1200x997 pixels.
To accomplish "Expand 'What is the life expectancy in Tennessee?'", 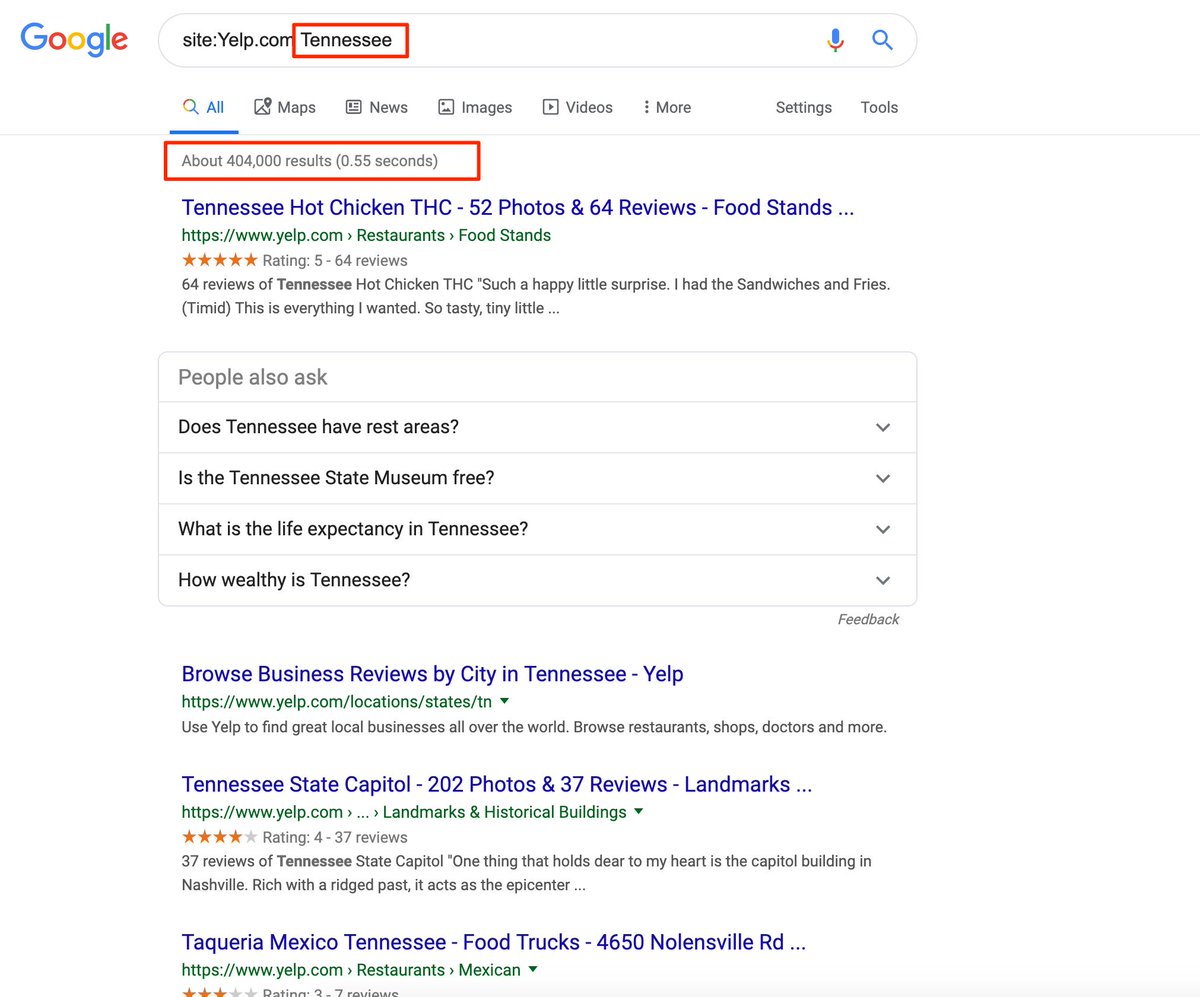I will (537, 529).
